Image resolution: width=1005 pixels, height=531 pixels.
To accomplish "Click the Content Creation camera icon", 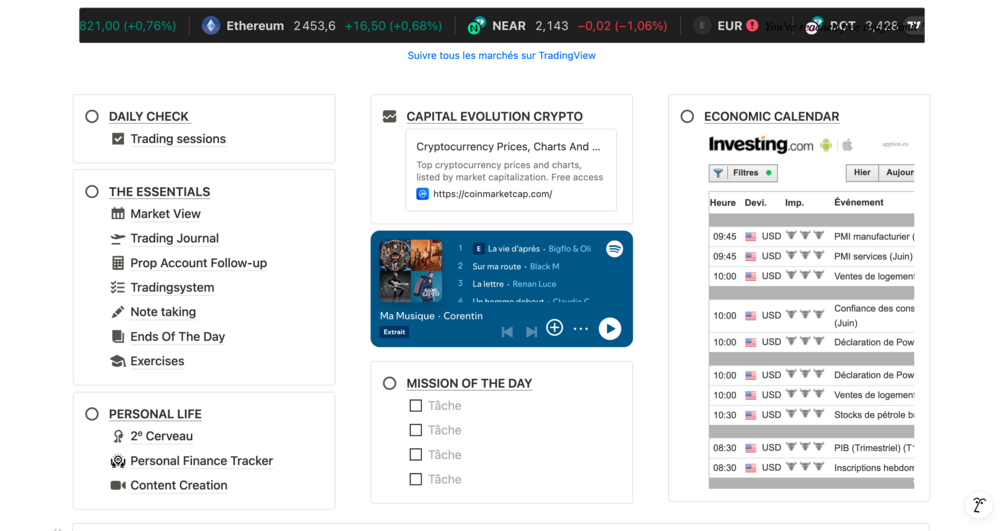I will pyautogui.click(x=117, y=485).
